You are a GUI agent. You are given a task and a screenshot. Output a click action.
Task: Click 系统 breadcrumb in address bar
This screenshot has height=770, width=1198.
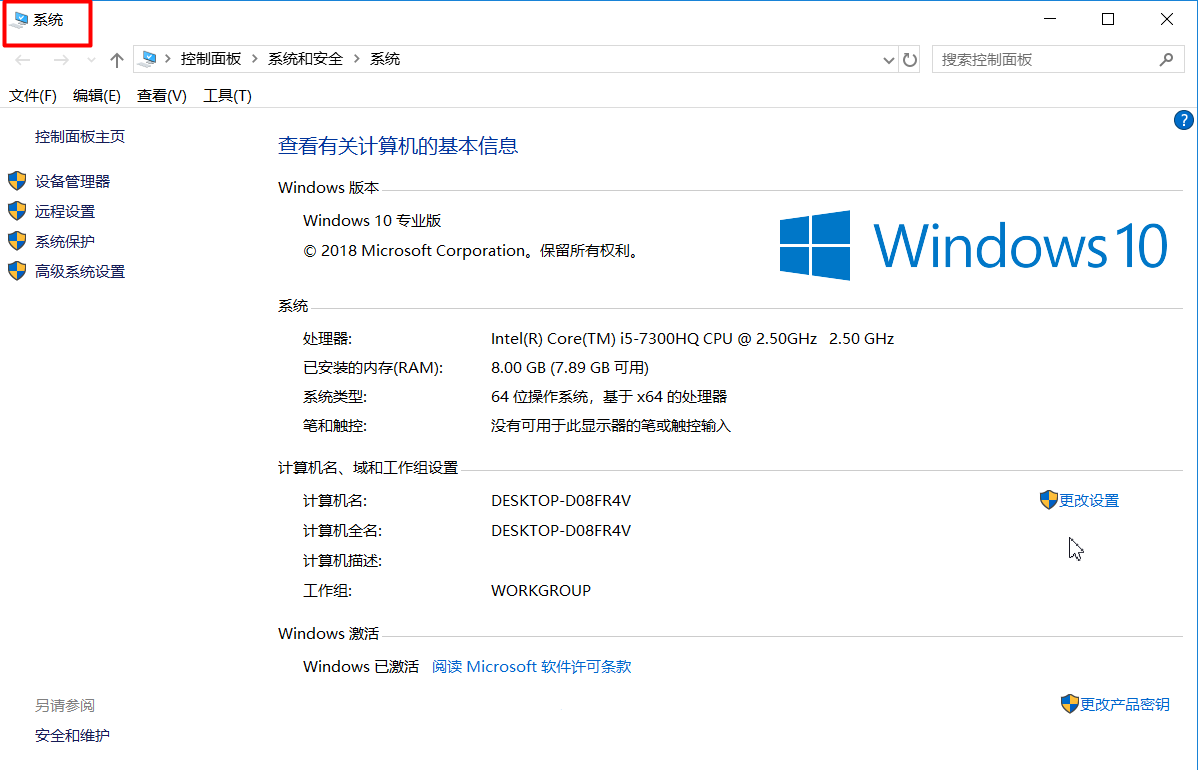point(385,59)
